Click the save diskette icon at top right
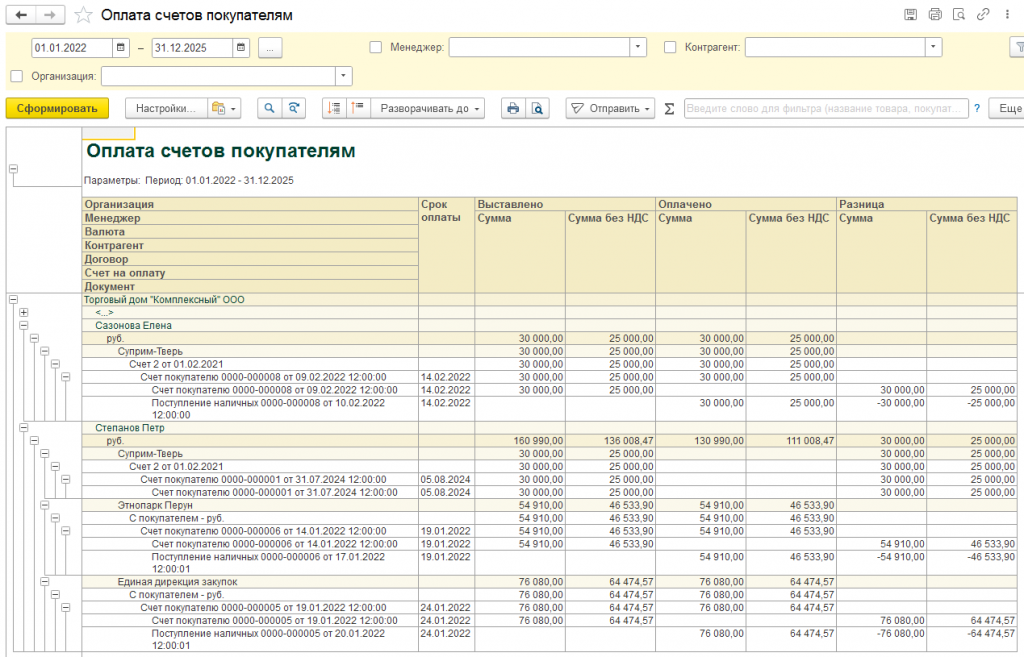 (910, 15)
